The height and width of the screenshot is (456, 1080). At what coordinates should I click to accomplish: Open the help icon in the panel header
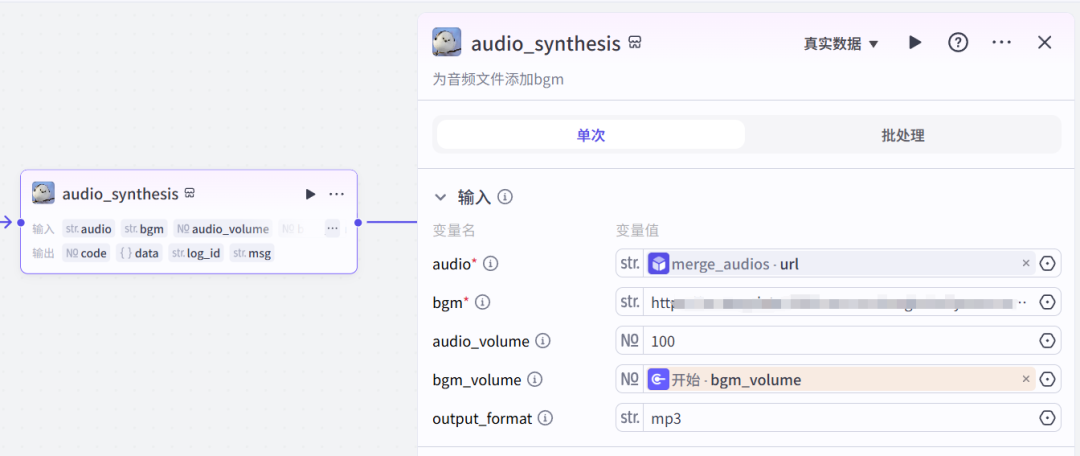point(958,43)
